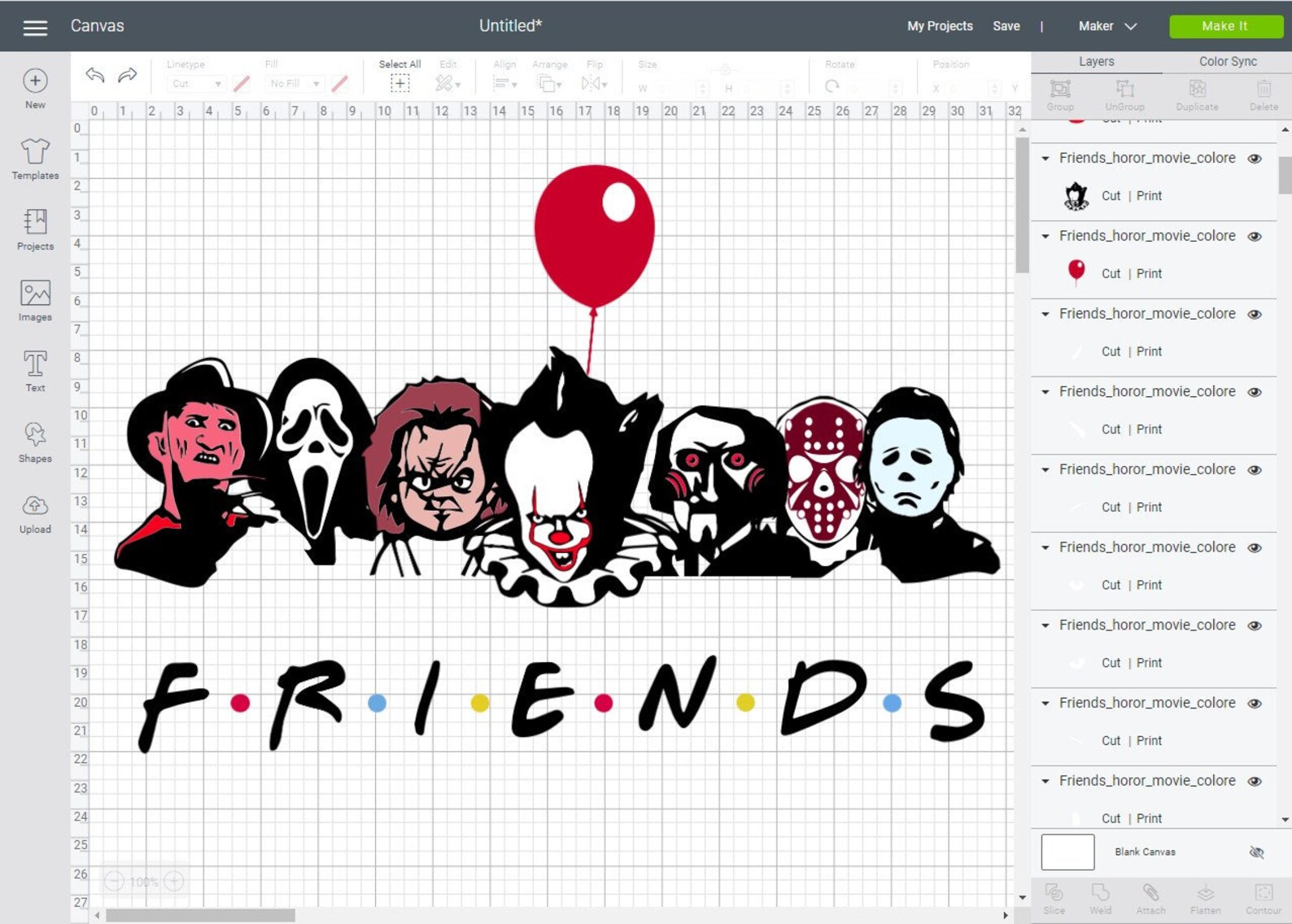Click the vertical canvas scrollbar

point(1022,206)
